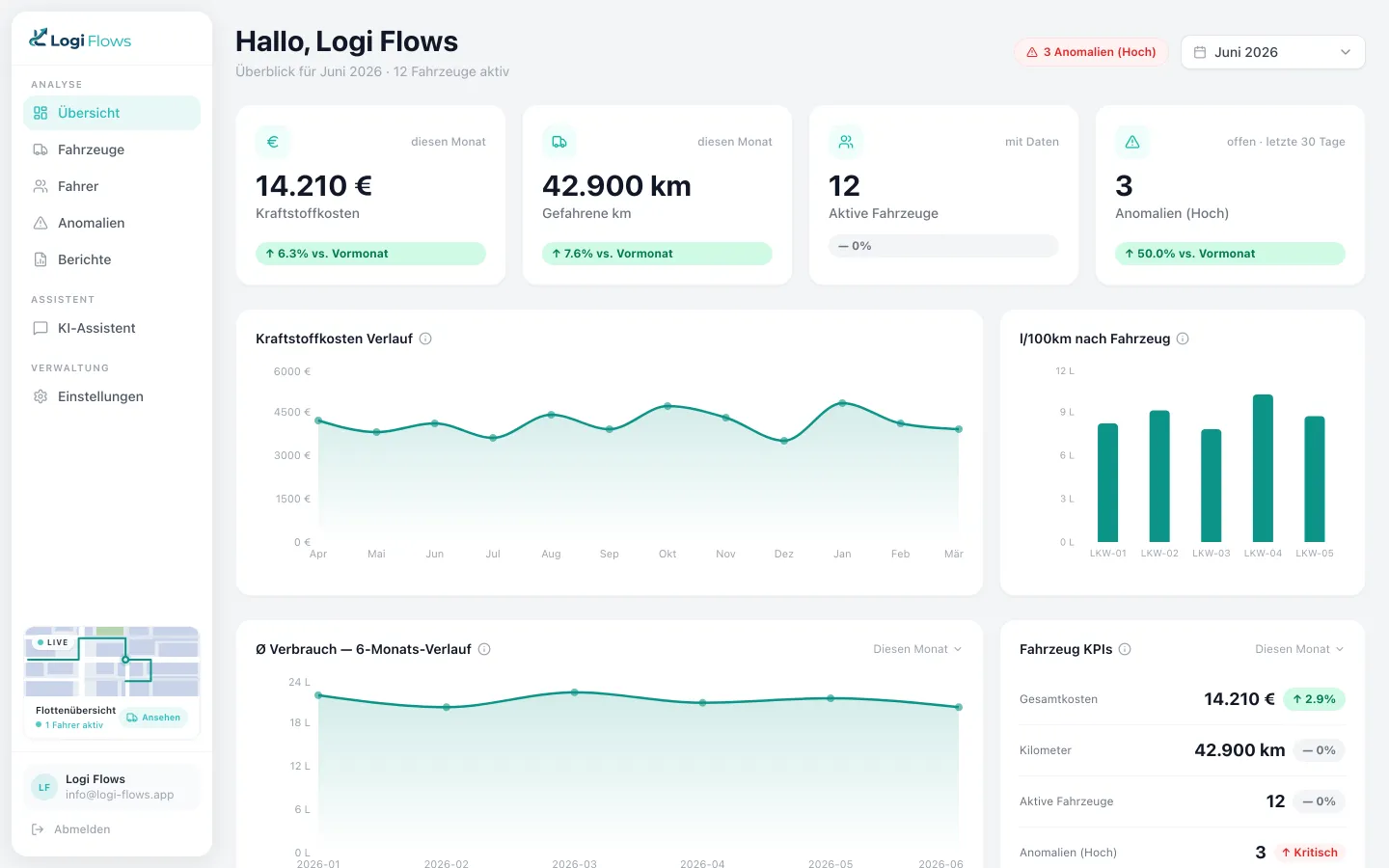Viewport: 1389px width, 868px height.
Task: Navigate to Anomalien in sidebar
Action: [x=112, y=223]
